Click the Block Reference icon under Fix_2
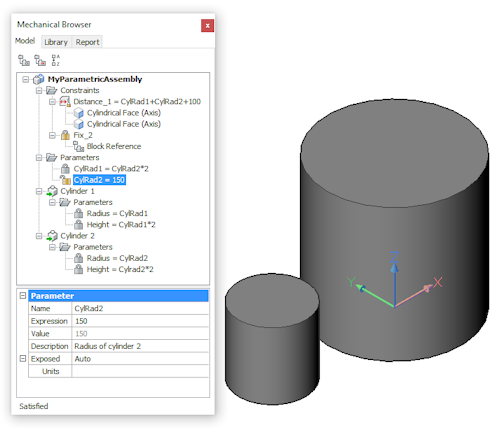Image resolution: width=498 pixels, height=433 pixels. (79, 146)
